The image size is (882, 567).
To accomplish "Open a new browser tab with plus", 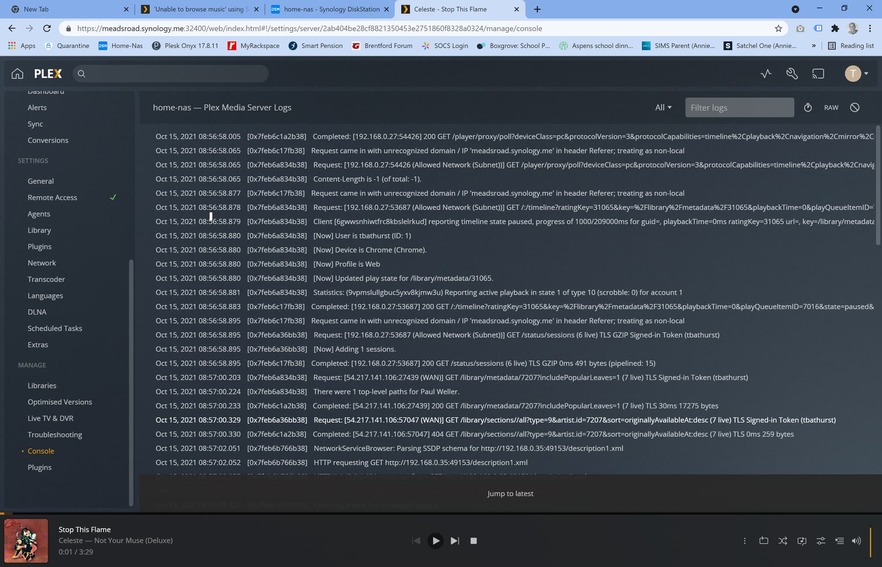I will [537, 9].
